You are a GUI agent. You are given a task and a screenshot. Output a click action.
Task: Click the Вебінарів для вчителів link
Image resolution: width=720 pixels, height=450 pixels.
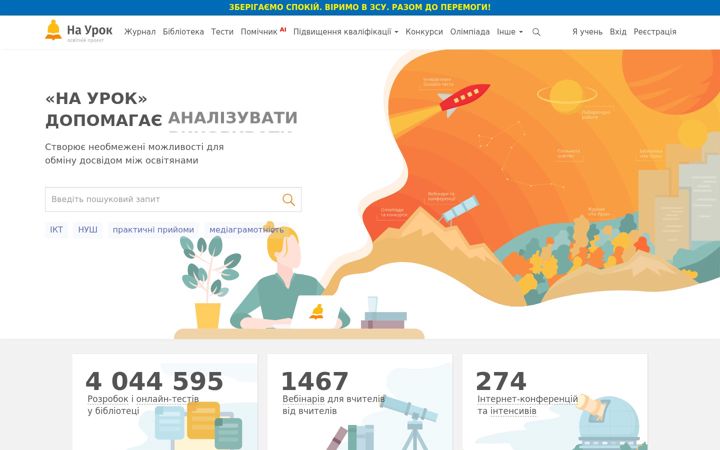tap(333, 399)
